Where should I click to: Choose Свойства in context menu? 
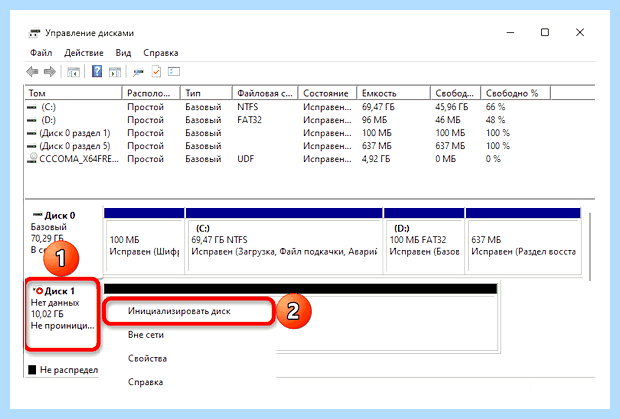pyautogui.click(x=147, y=359)
